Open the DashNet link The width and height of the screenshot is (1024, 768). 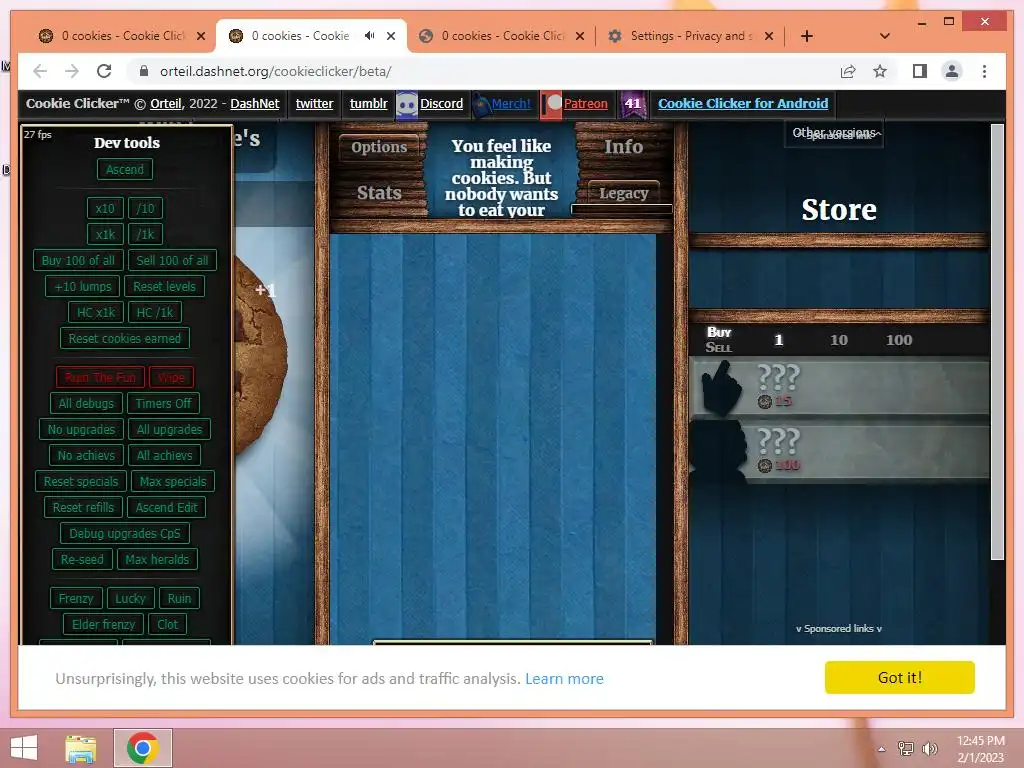pyautogui.click(x=255, y=103)
